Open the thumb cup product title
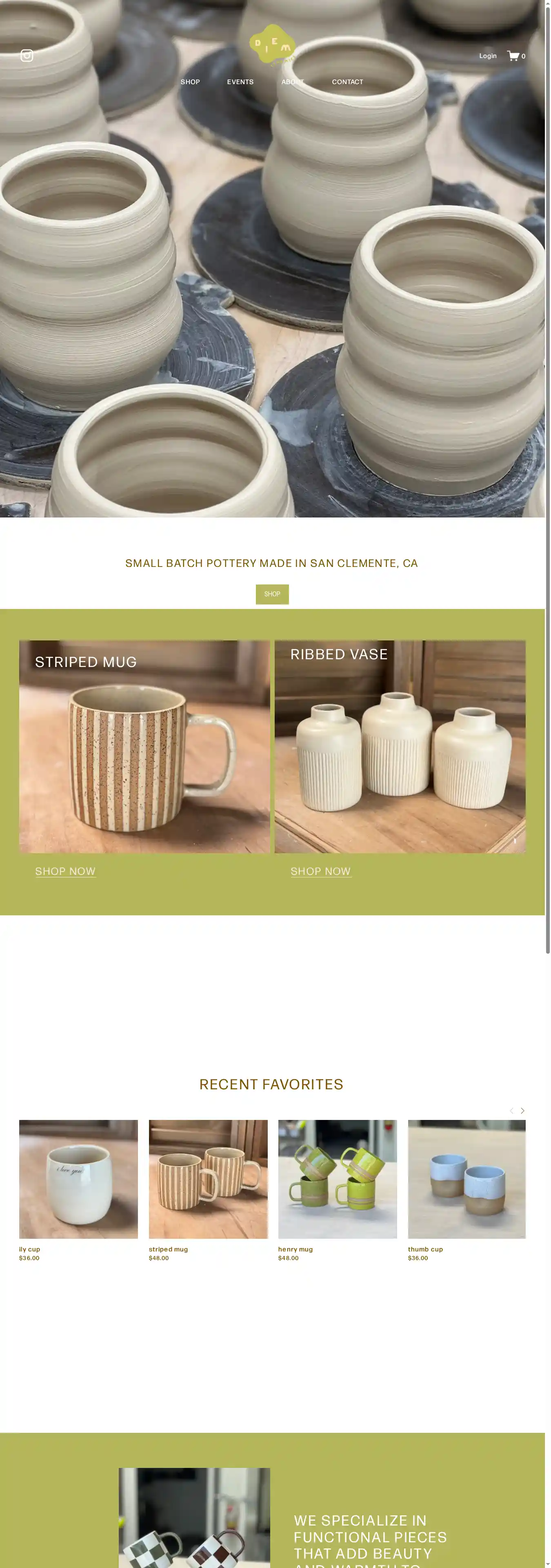551x1568 pixels. click(426, 1249)
